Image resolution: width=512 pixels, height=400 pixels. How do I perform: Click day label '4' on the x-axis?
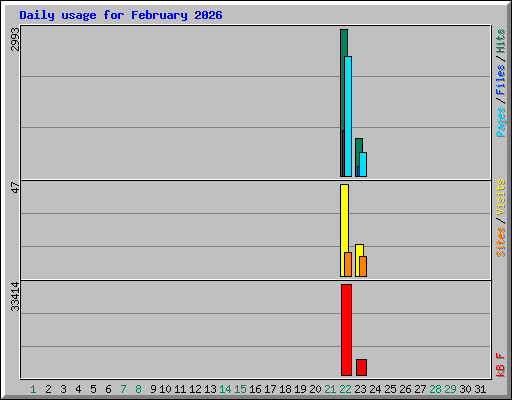click(78, 389)
